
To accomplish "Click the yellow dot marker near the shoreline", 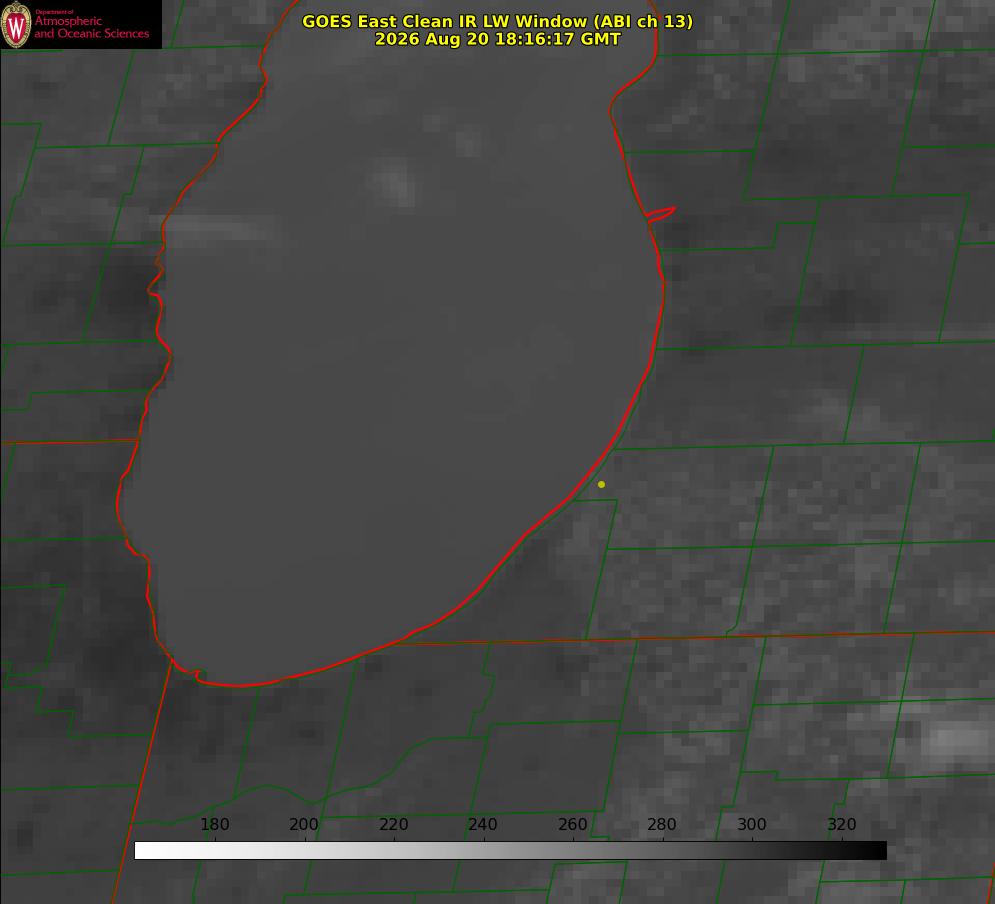I will pos(601,484).
